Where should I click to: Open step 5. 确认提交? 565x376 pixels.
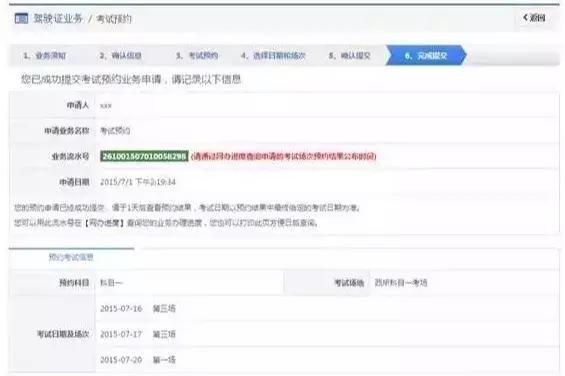tap(349, 56)
